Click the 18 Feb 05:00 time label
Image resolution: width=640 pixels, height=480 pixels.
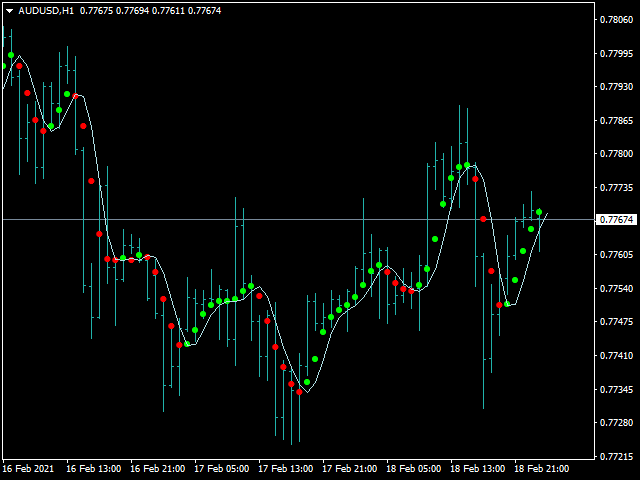(x=413, y=468)
